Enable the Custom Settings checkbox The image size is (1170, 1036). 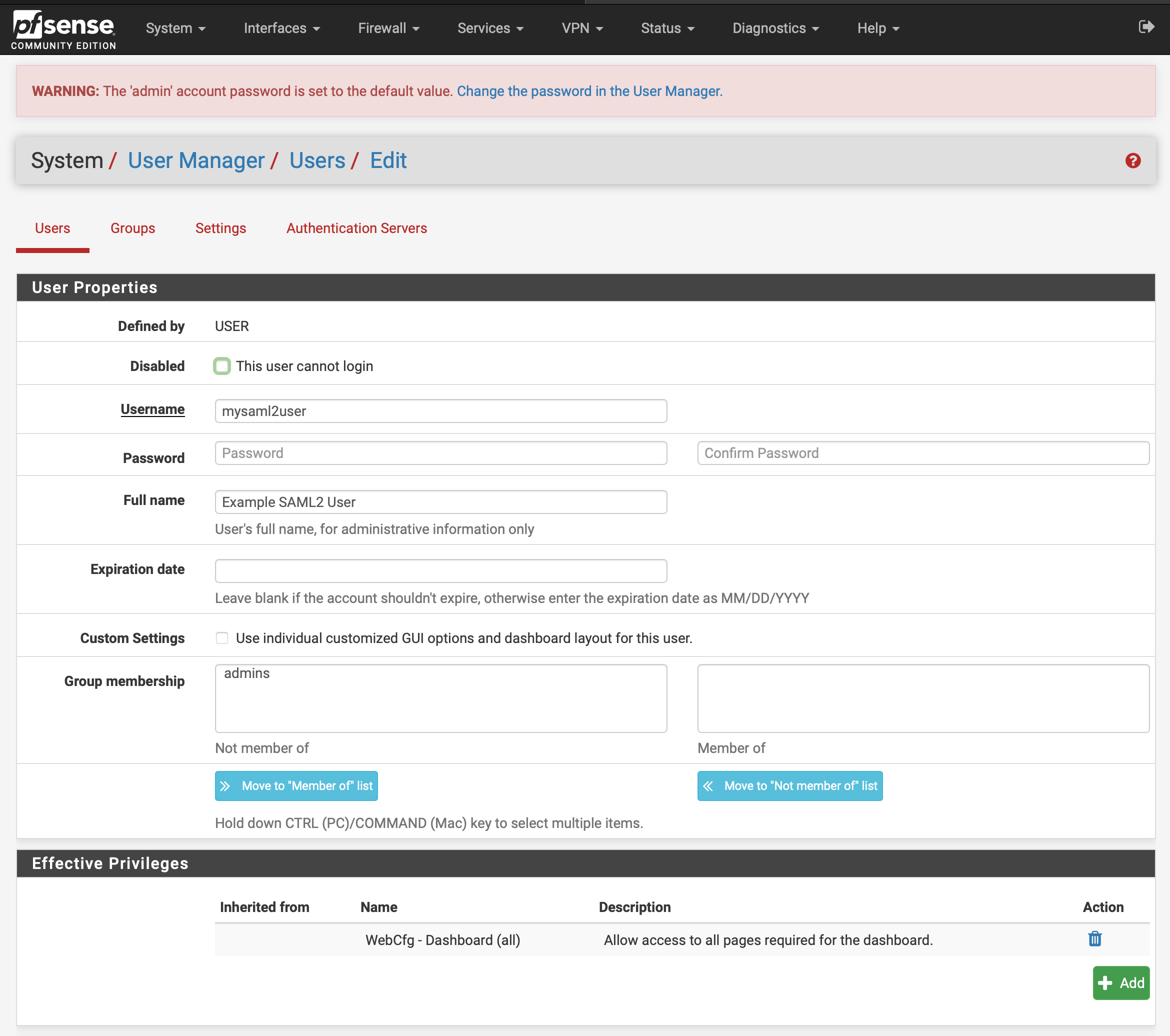click(x=221, y=638)
